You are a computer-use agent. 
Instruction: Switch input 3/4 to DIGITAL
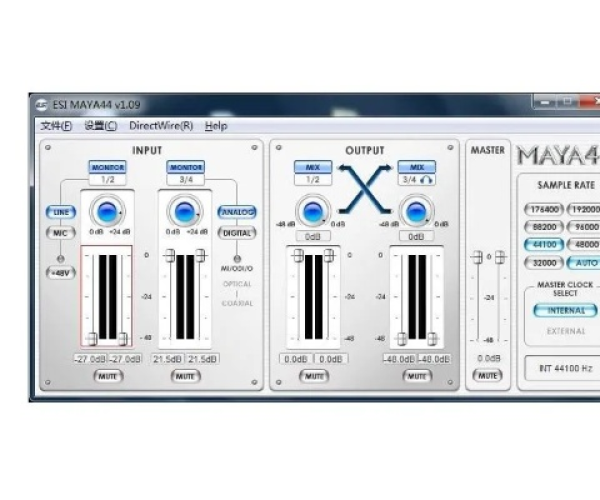point(237,232)
